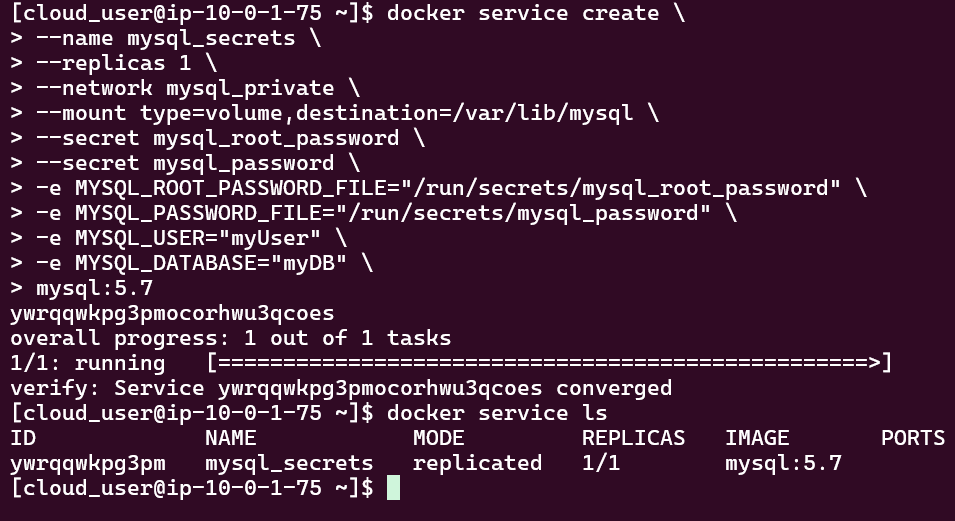Click the PORTS column header
This screenshot has height=521, width=955.
[912, 438]
